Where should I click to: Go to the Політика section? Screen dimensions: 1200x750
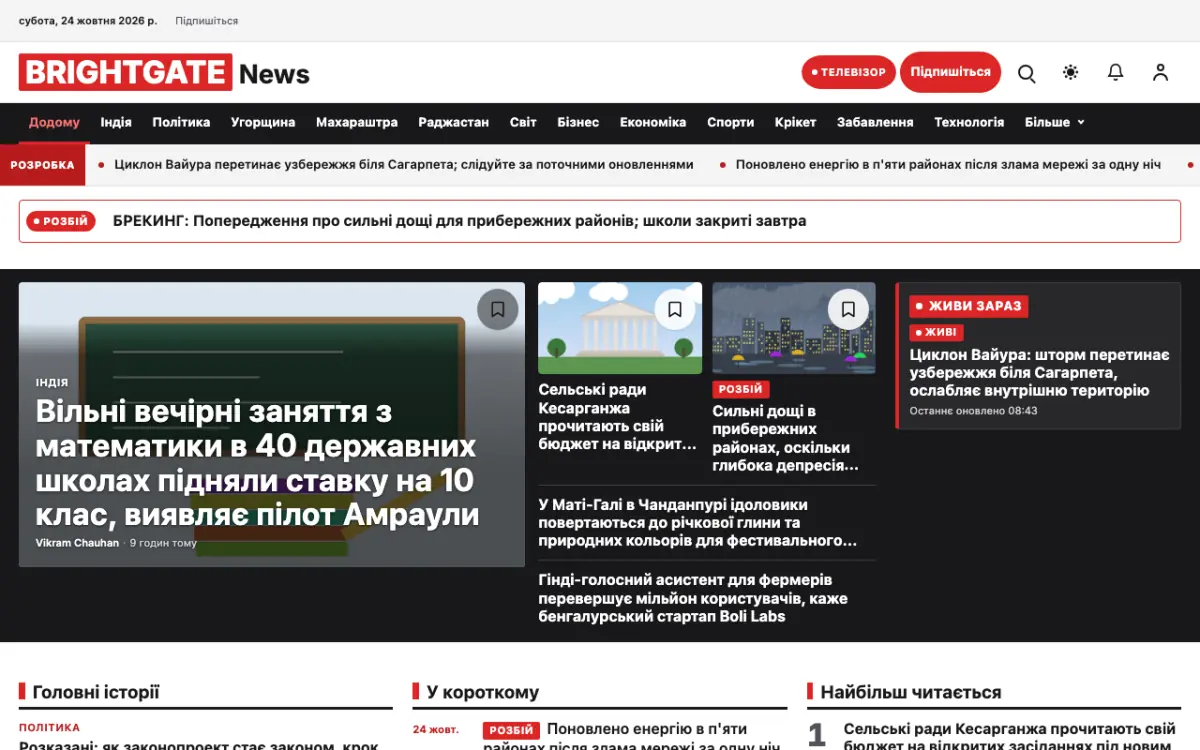tap(181, 122)
